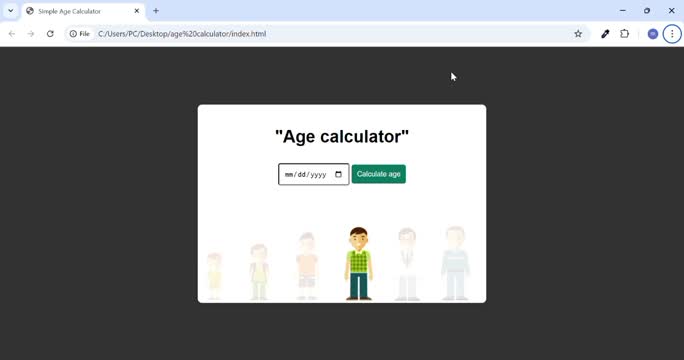
Task: Go back using the browser back arrow
Action: click(x=12, y=34)
